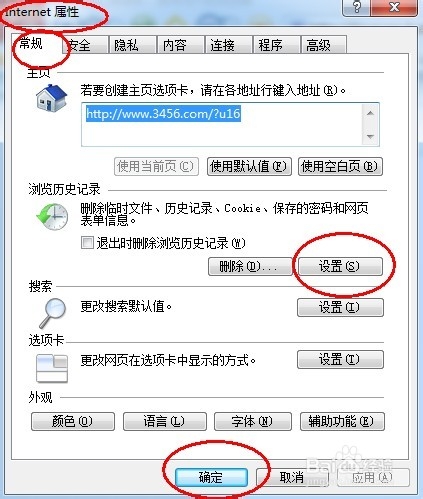Open the 颜色(O) appearance settings
Image resolution: width=423 pixels, height=499 pixels.
(73, 422)
